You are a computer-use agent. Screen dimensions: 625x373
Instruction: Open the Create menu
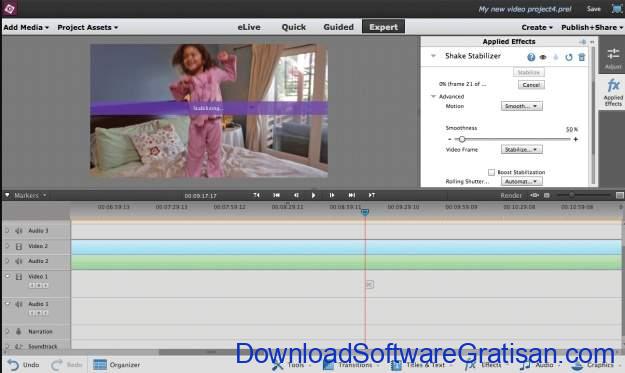click(x=537, y=27)
